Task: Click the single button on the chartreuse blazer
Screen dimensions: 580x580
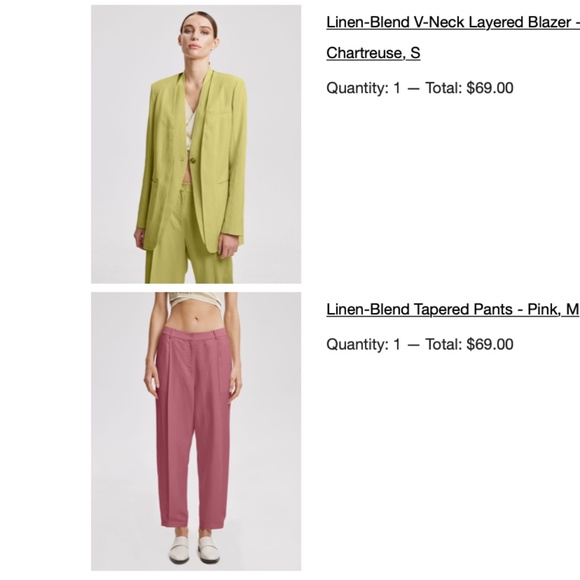Action: 192,160
